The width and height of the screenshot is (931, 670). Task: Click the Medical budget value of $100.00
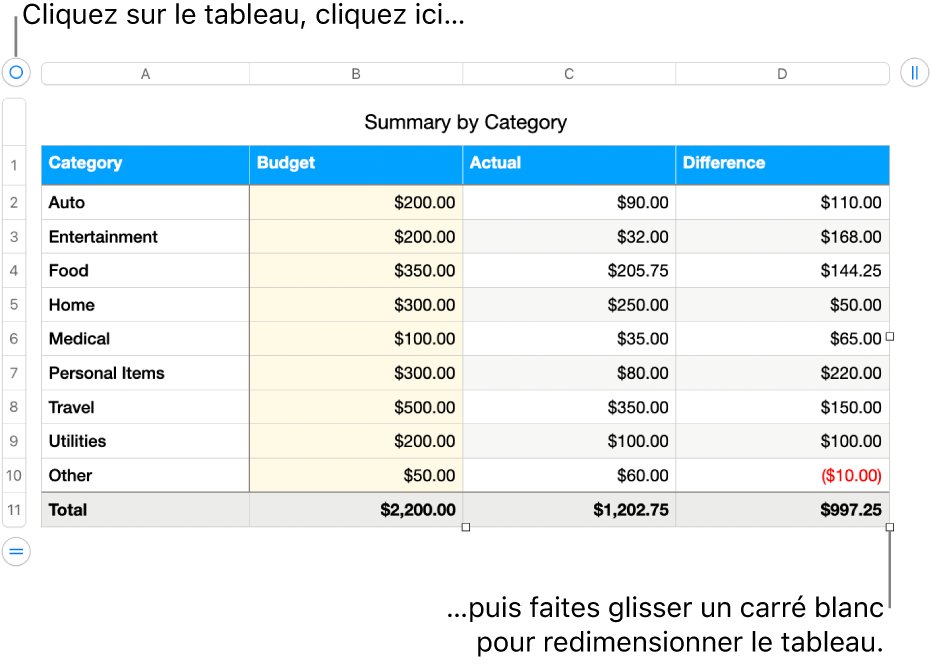coord(427,339)
